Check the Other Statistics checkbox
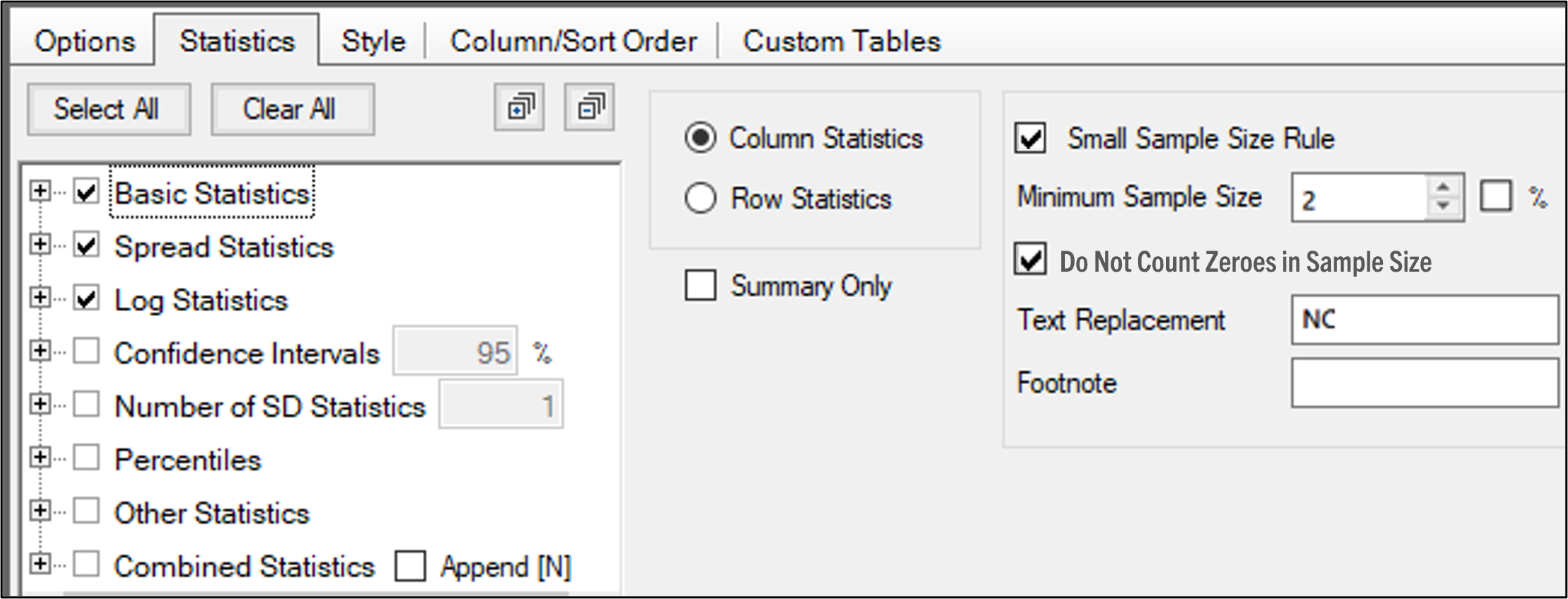The width and height of the screenshot is (1568, 599). tap(87, 511)
